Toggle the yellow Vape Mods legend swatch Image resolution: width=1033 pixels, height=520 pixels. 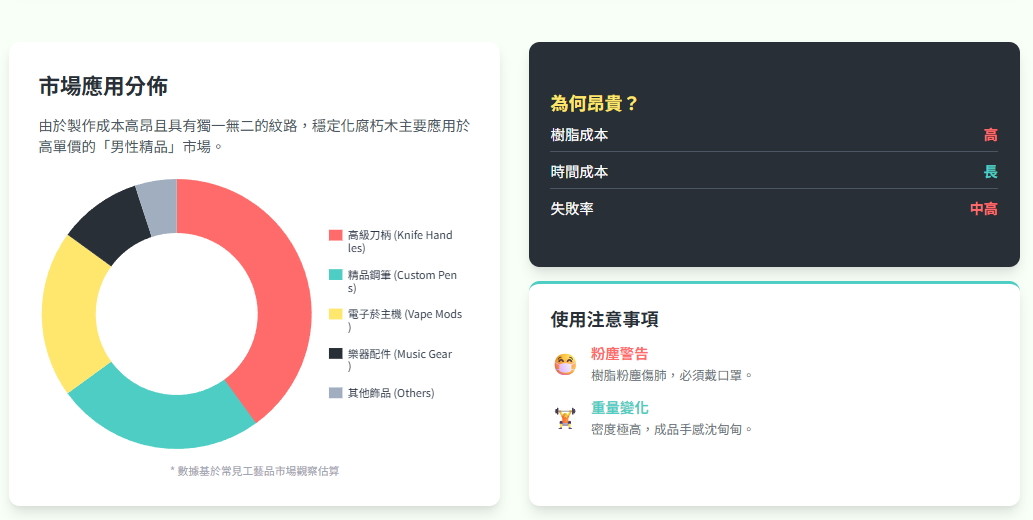pos(336,314)
